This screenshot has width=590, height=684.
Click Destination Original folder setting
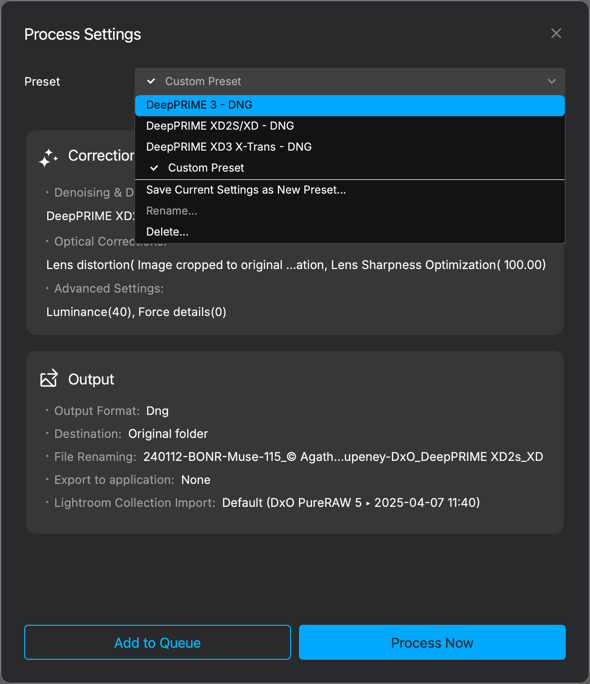click(168, 434)
